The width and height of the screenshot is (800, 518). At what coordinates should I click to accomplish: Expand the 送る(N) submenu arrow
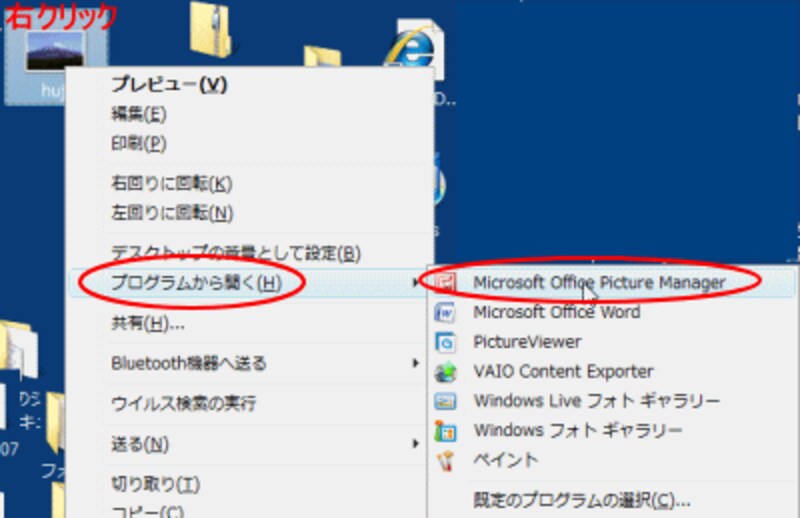point(416,444)
